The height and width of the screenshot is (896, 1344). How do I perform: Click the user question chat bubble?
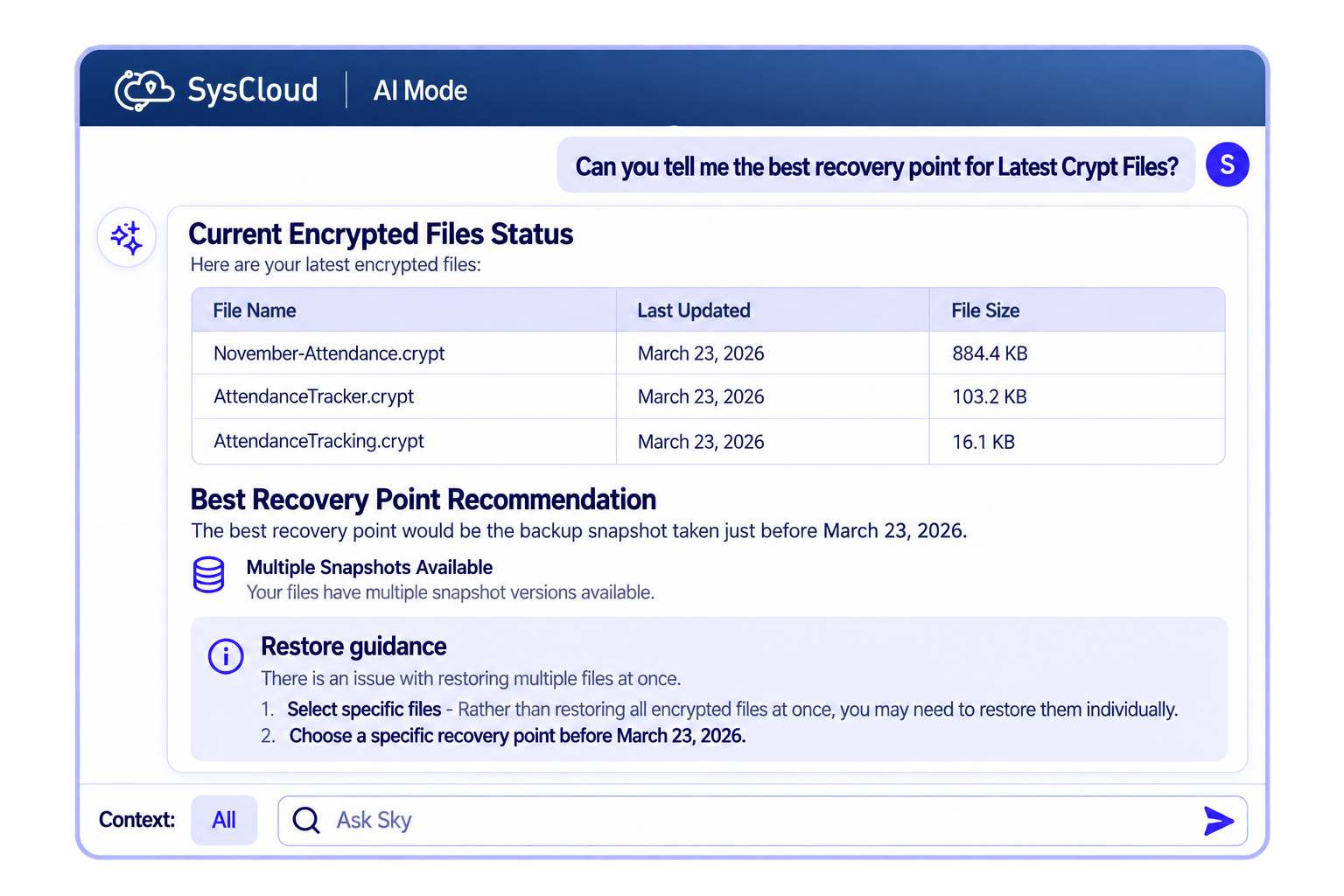(877, 165)
